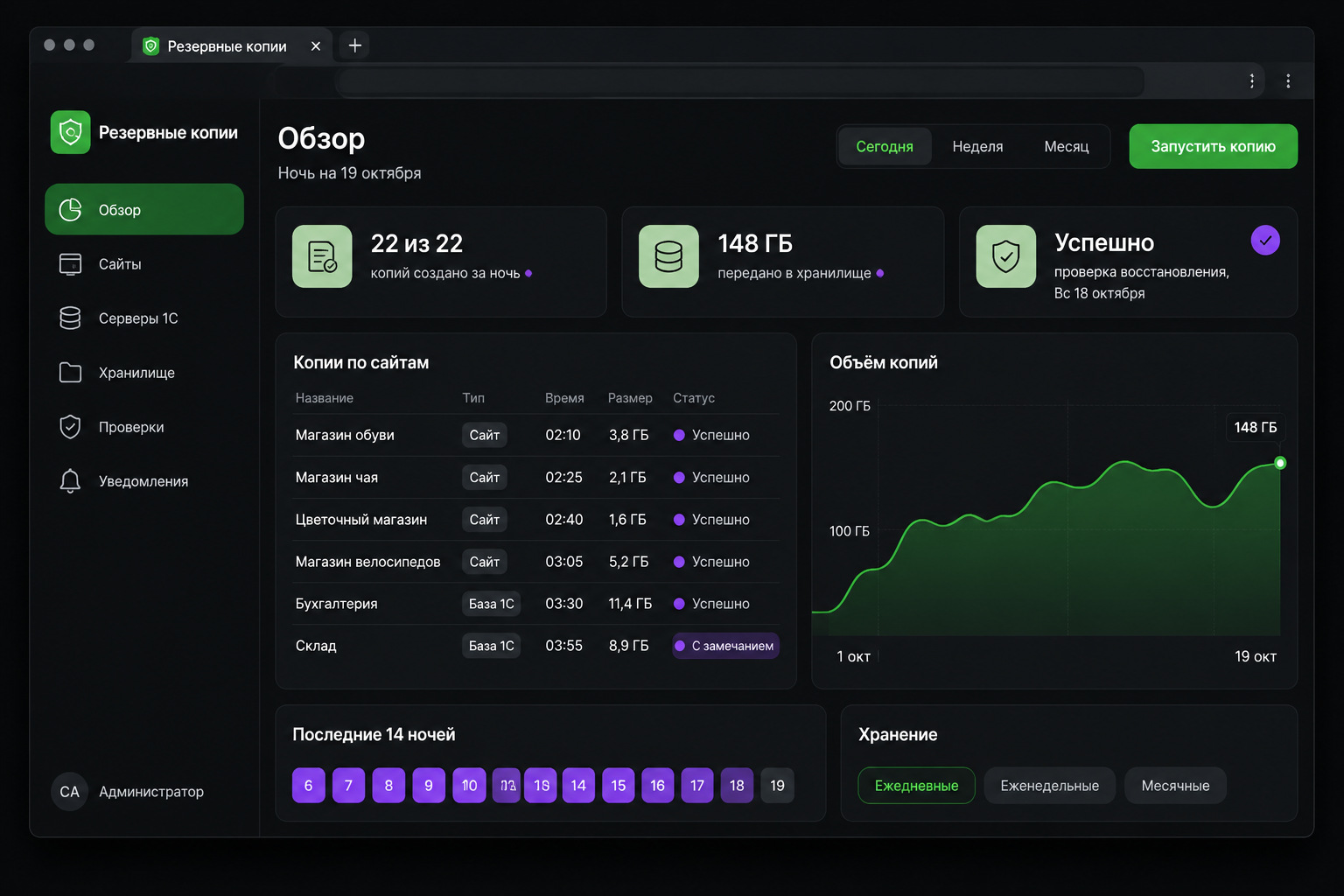Click the База 1С tag in the Бухгалтерия row

click(x=491, y=604)
